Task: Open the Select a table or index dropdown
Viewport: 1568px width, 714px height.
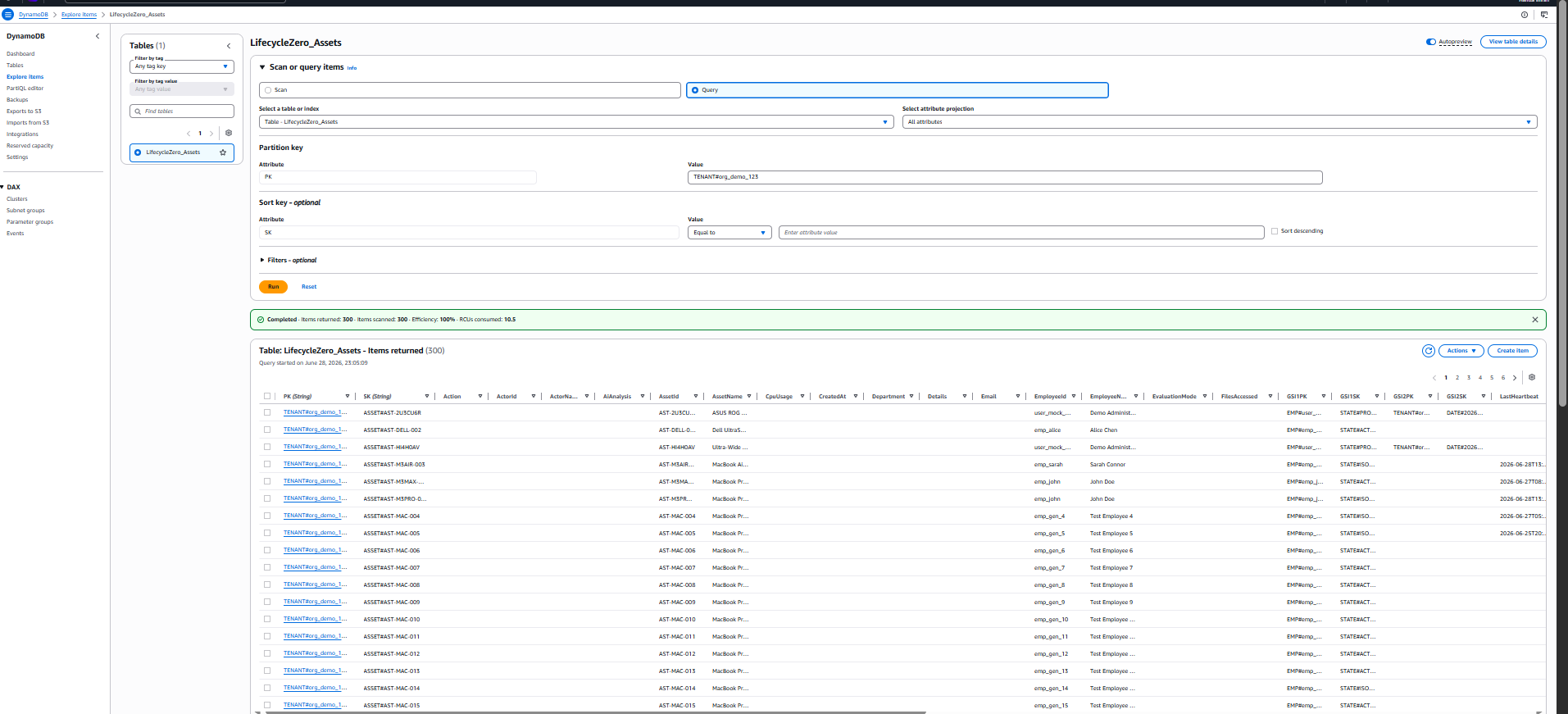Action: [x=576, y=122]
